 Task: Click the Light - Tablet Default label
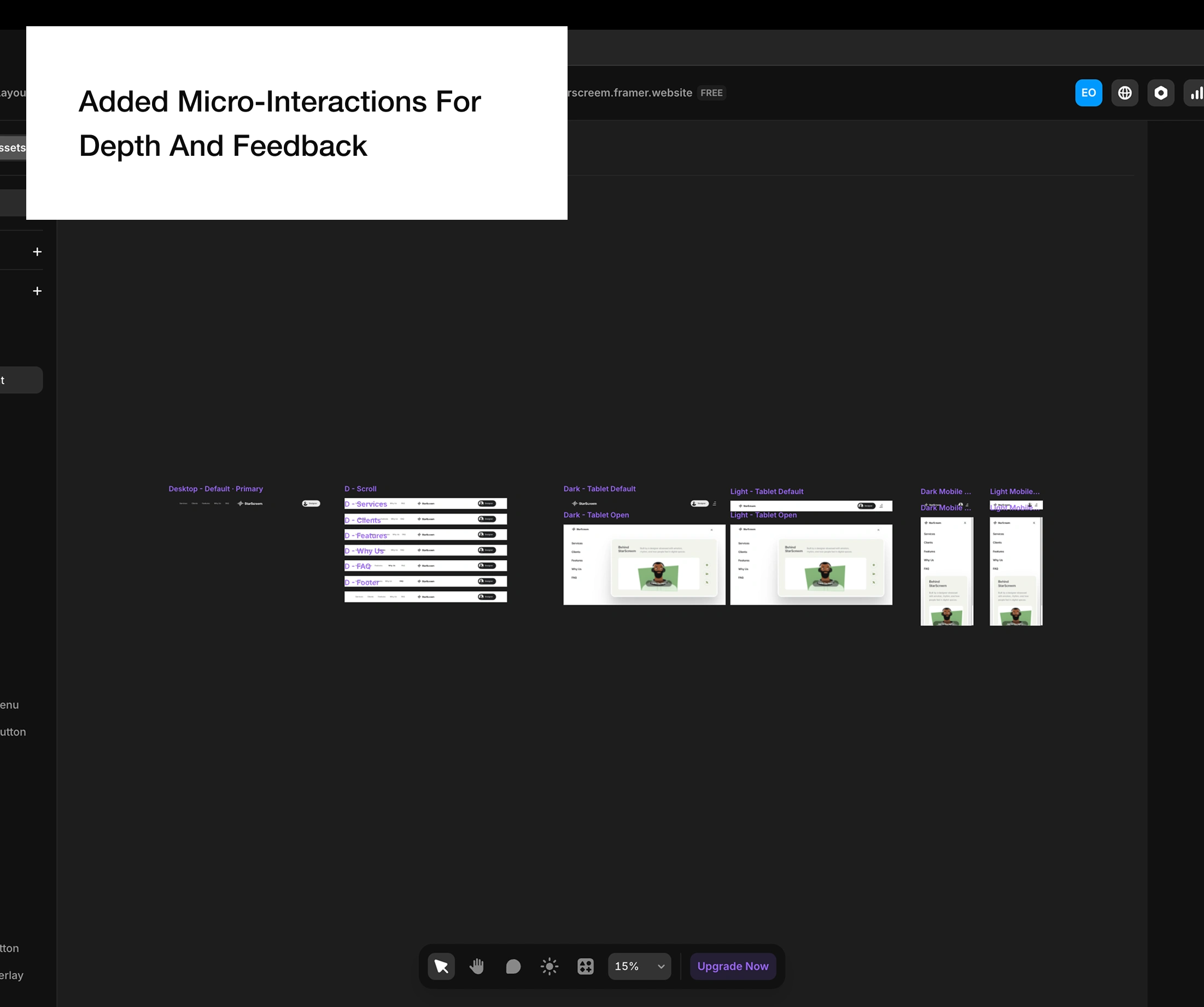pos(767,492)
